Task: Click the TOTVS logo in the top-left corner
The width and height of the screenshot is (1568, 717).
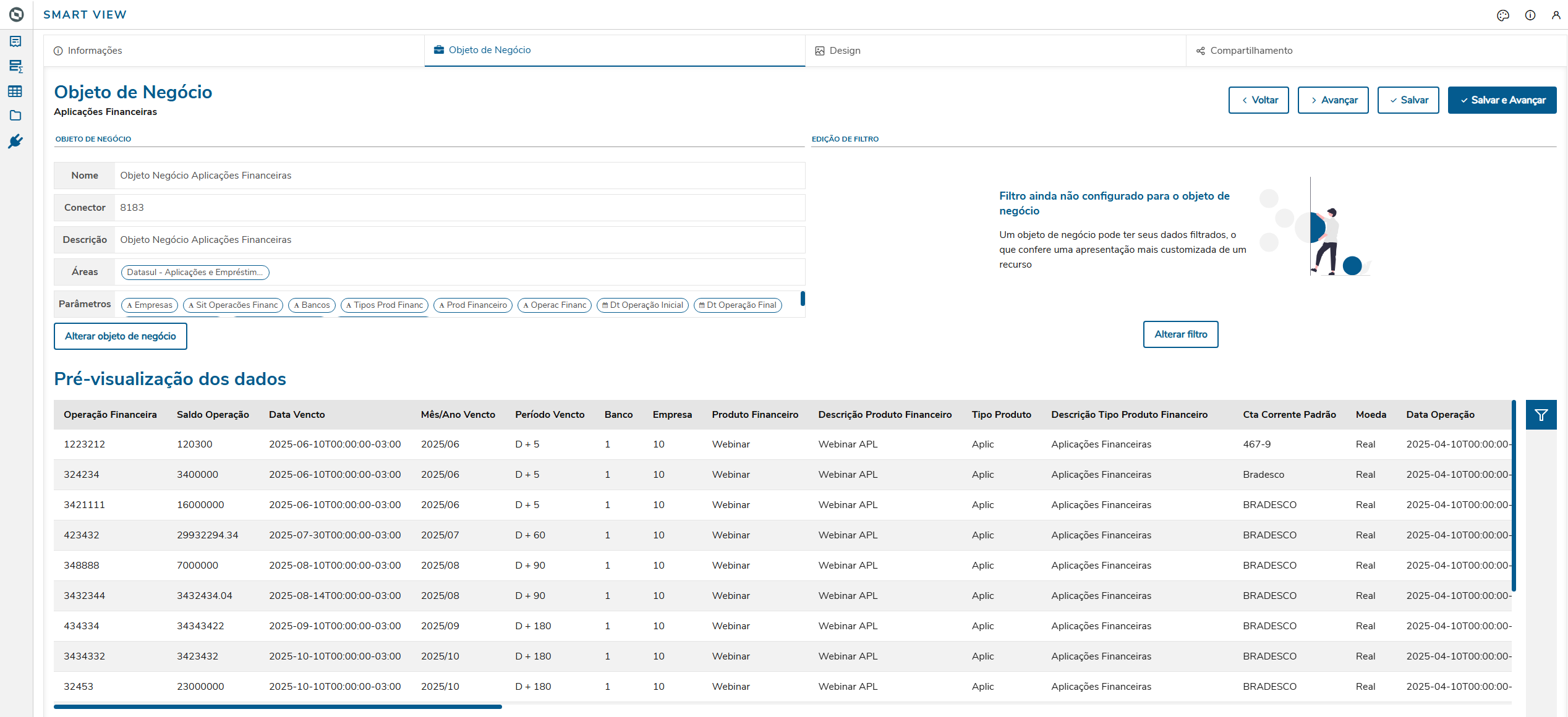Action: click(17, 14)
